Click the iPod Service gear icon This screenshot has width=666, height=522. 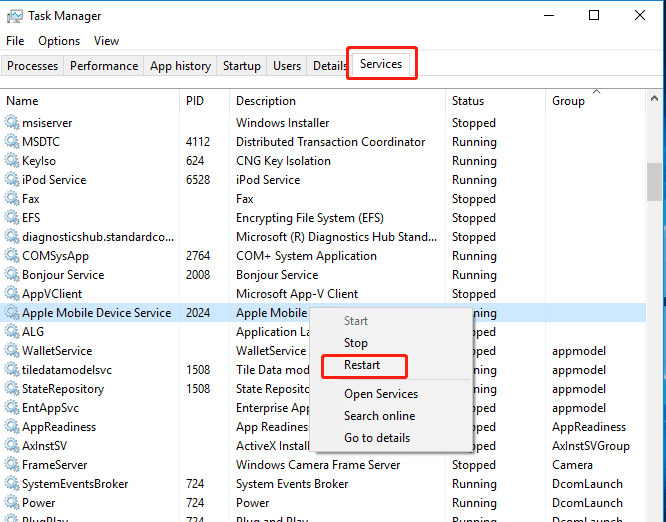pyautogui.click(x=12, y=180)
